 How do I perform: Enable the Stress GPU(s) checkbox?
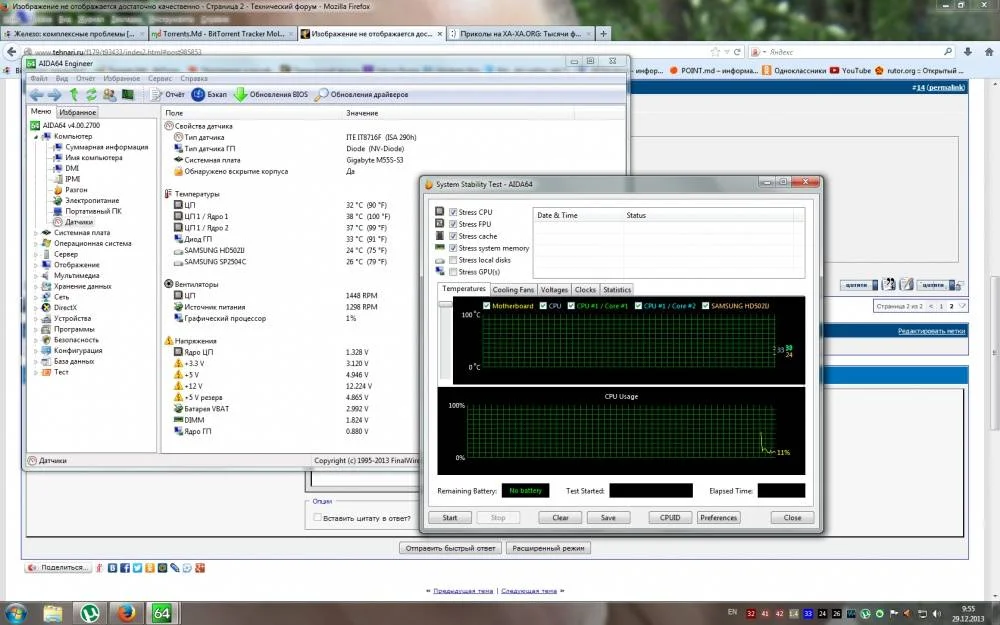coord(454,272)
